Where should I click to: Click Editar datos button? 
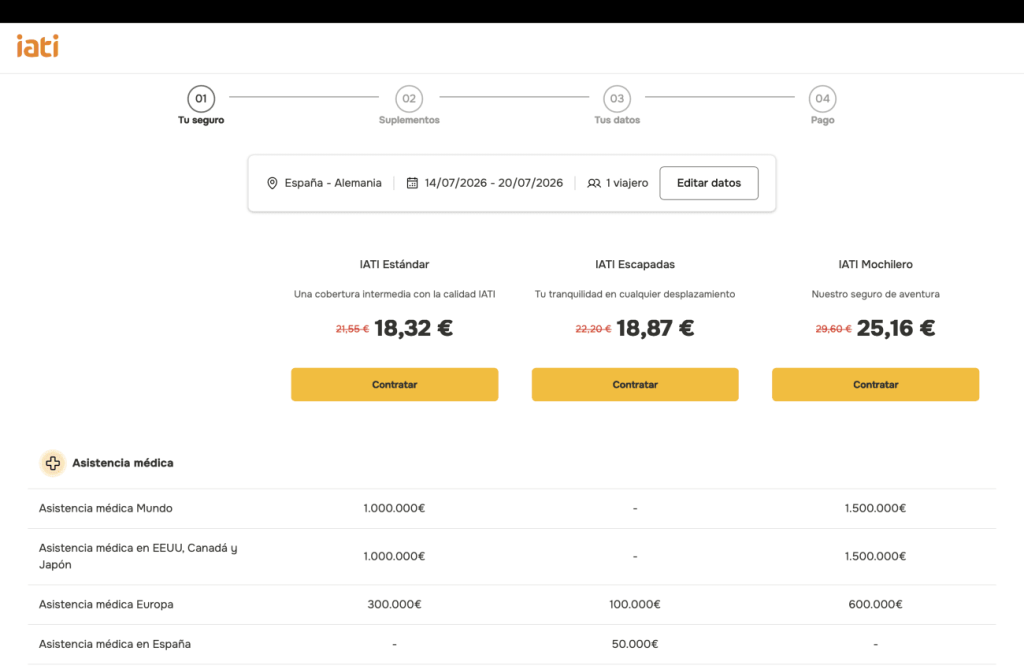(x=709, y=183)
